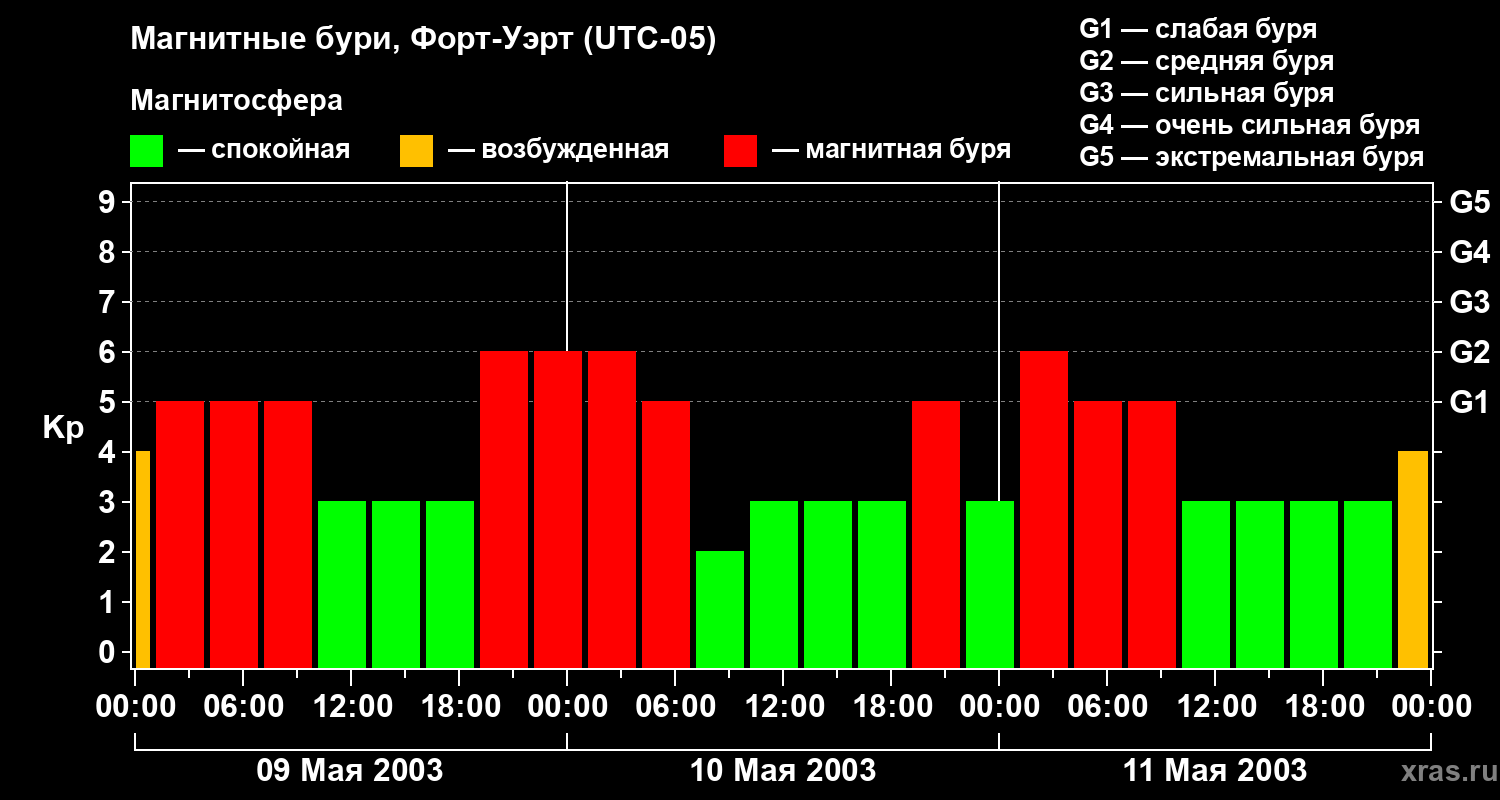
Task: Click the 'G2 — средняя буря' legend line
Action: (1206, 61)
